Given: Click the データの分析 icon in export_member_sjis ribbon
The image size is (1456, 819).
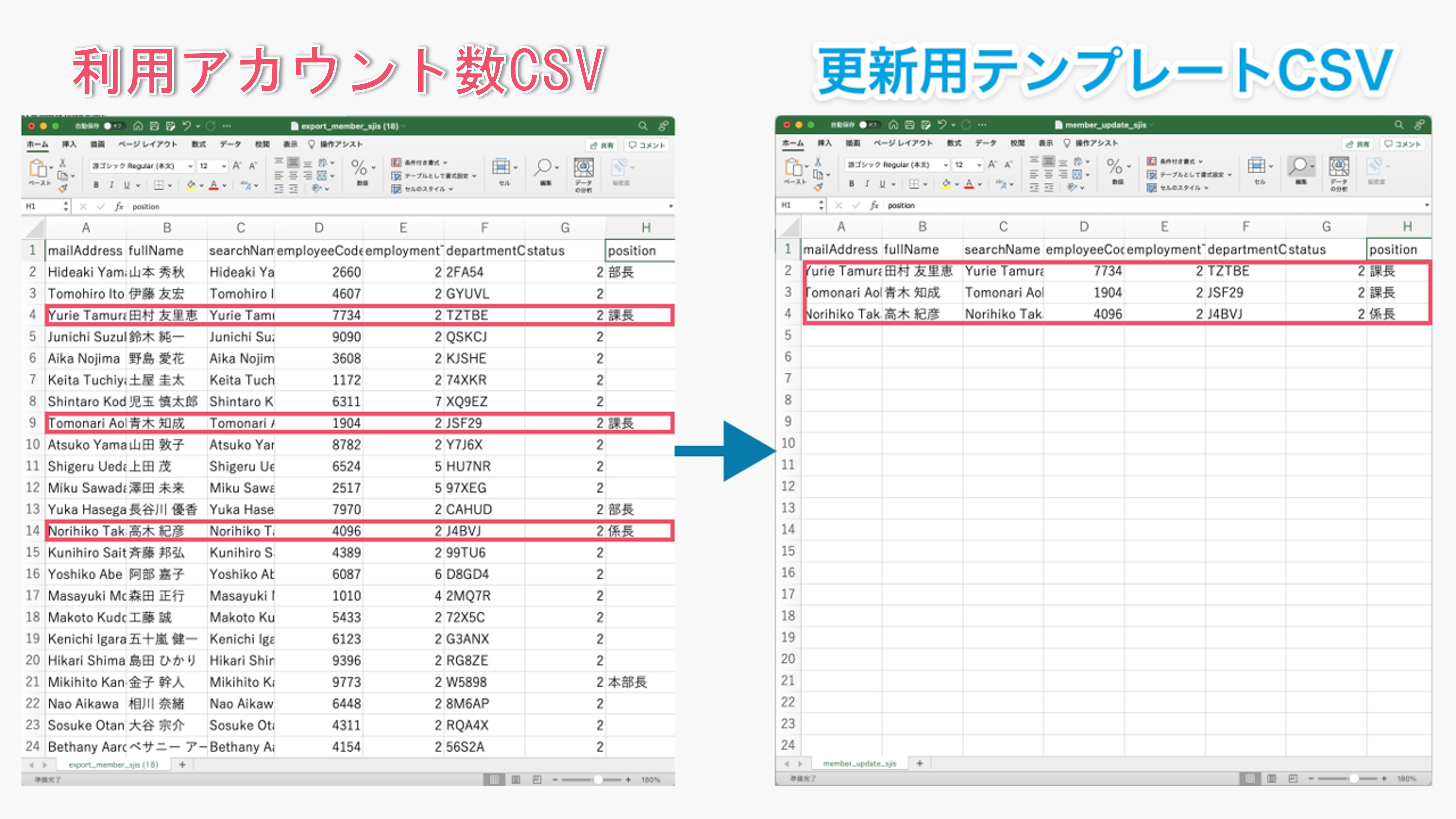Looking at the screenshot, I should [583, 168].
